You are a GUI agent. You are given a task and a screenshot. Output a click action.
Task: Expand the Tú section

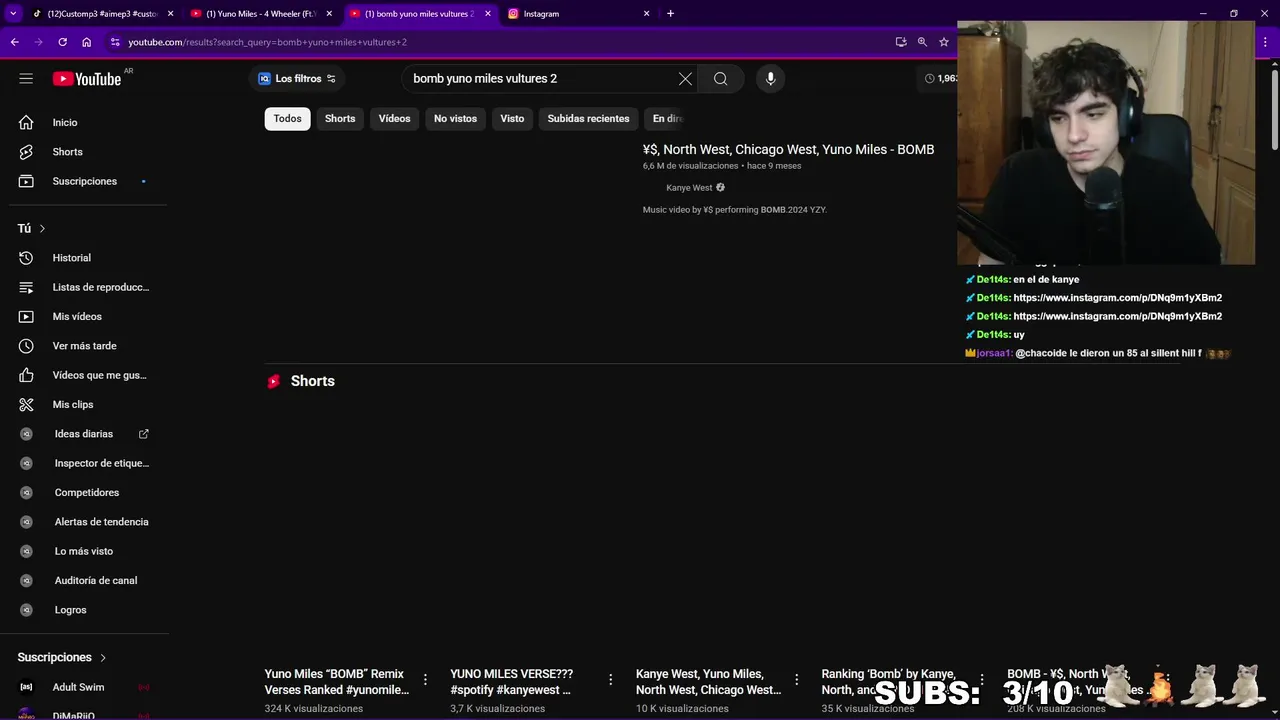[x=32, y=228]
